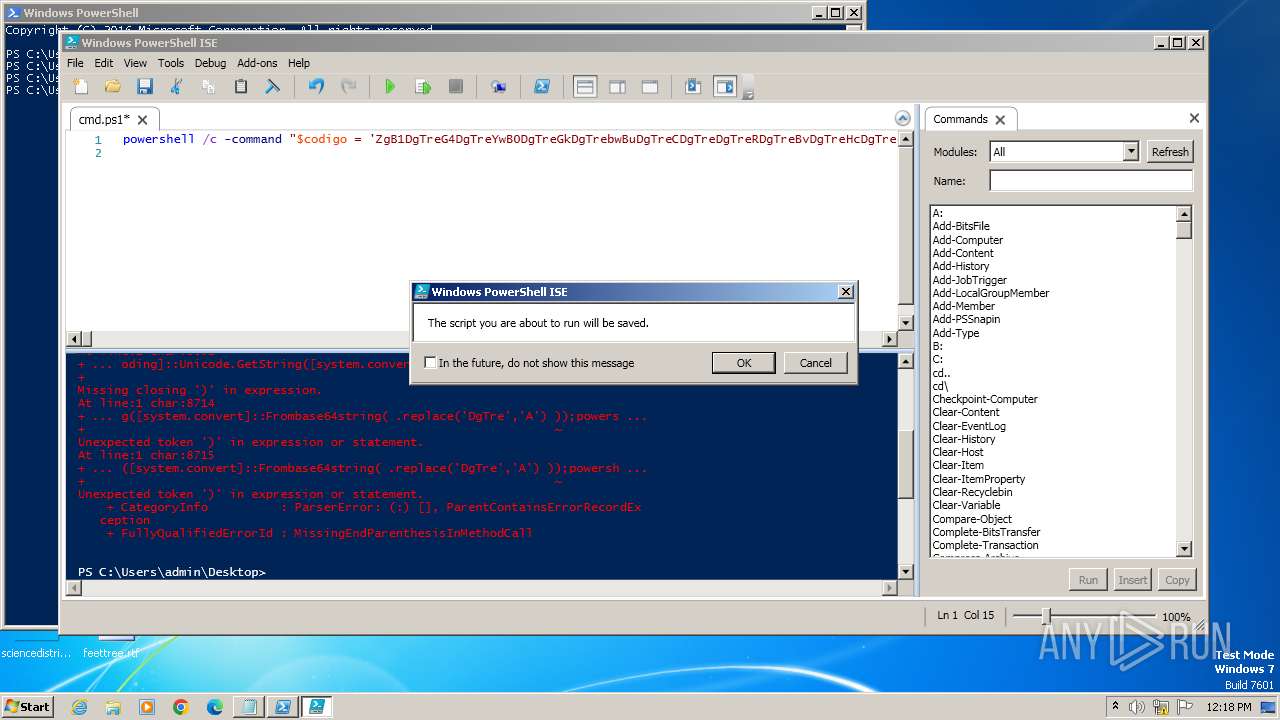
Task: Open the Add-ons menu
Action: 257,63
